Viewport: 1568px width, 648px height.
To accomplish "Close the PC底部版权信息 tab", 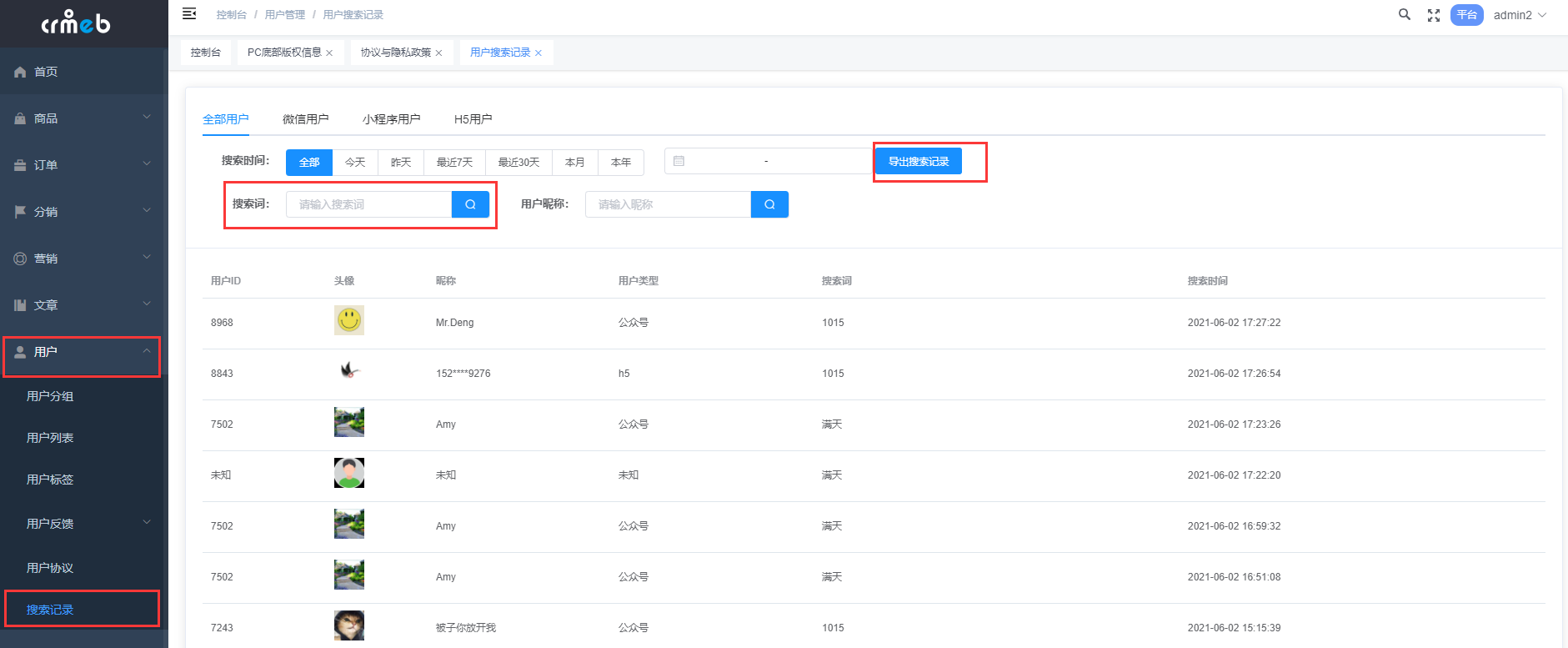I will [x=329, y=53].
